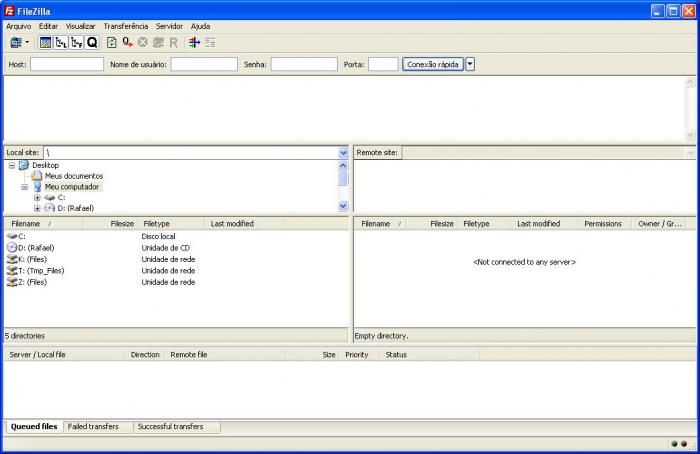Viewport: 700px width, 454px height.
Task: Focus the Nome de usuário field
Action: 204,64
